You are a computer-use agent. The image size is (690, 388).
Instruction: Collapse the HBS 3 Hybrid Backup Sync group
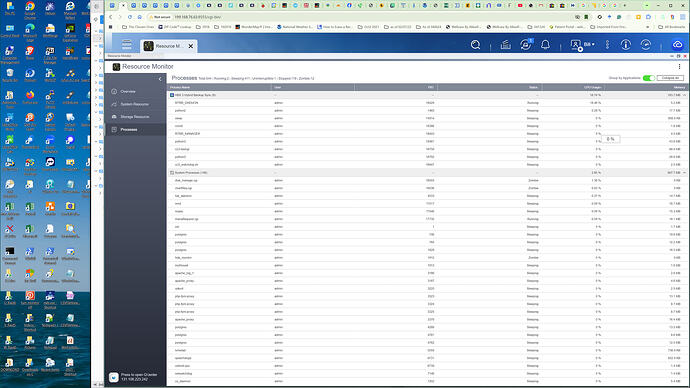[x=684, y=95]
